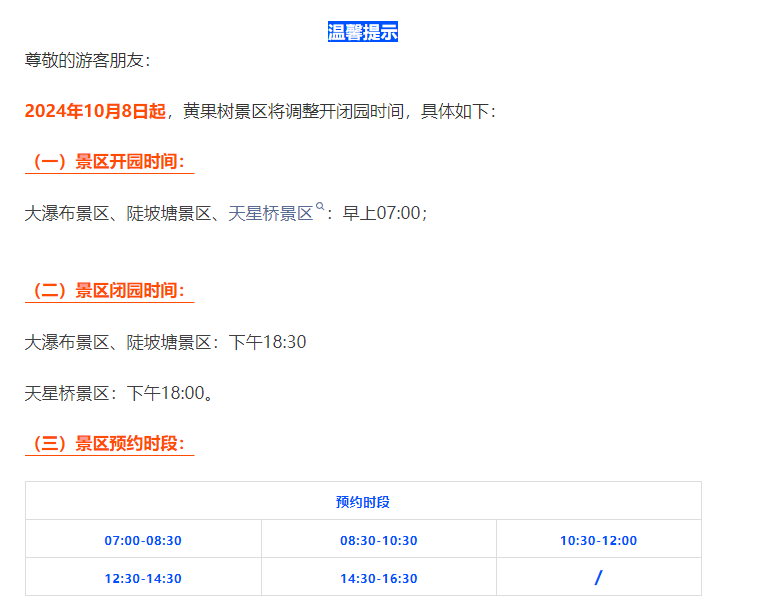The height and width of the screenshot is (603, 767).
Task: Click the table header 预约时段
Action: click(x=363, y=502)
